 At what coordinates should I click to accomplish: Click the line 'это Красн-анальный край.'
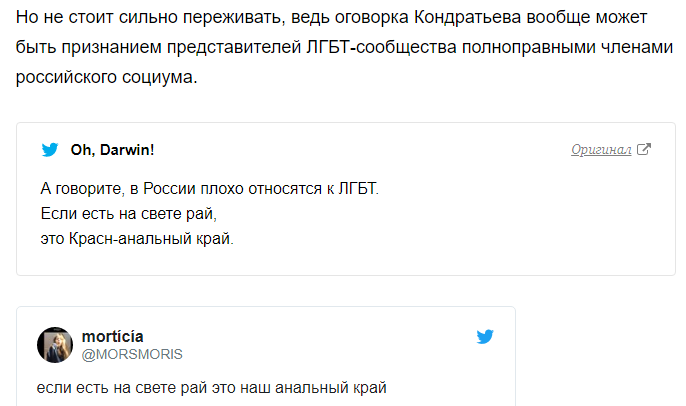coord(136,238)
